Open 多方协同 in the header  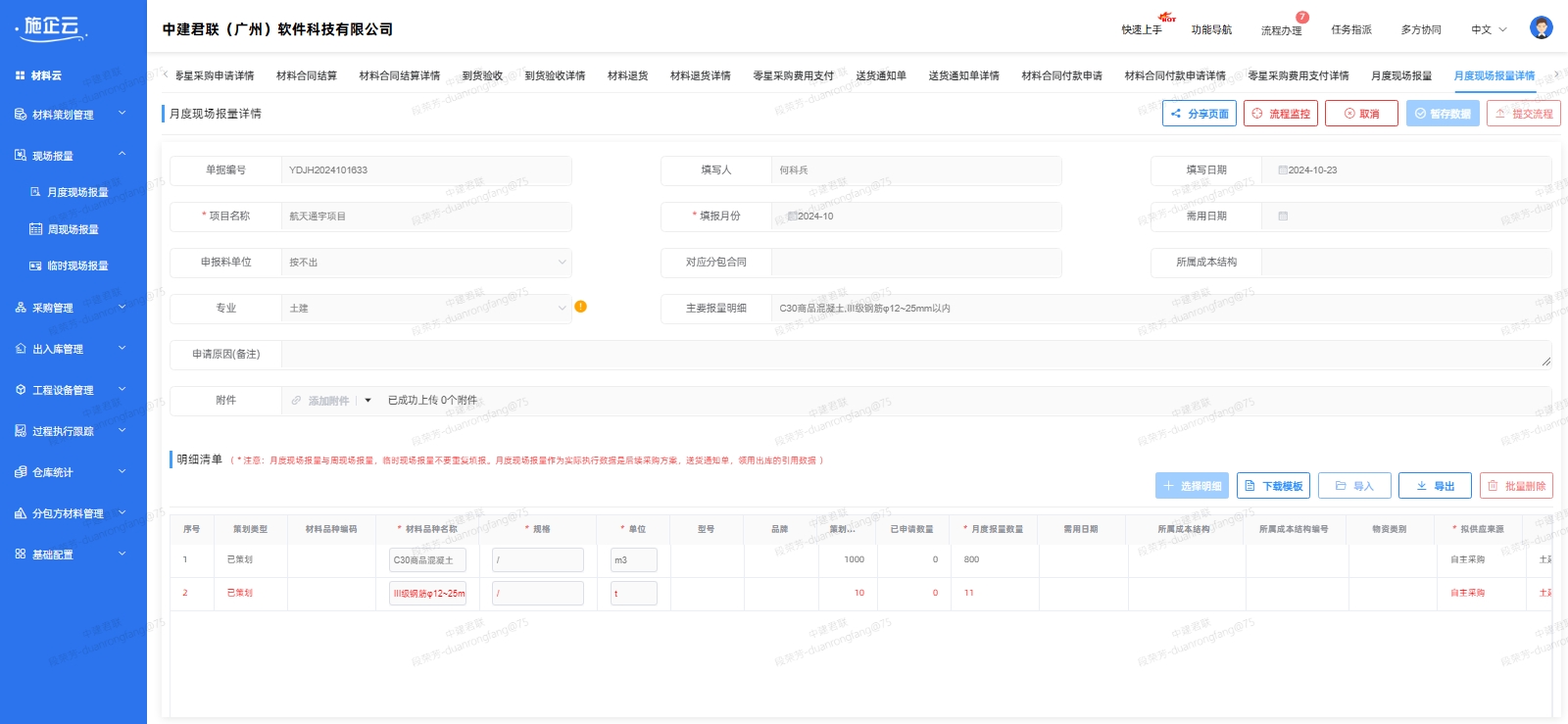[1421, 30]
